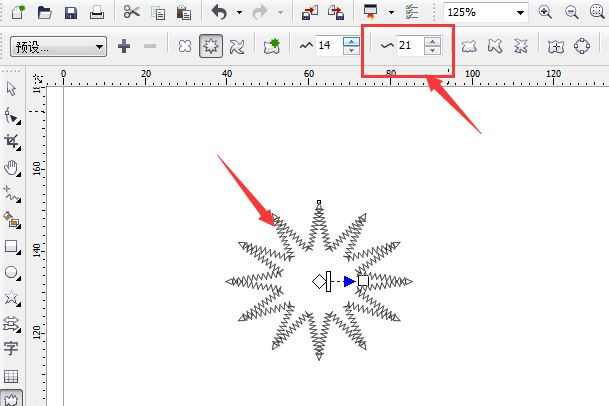Viewport: 609px width, 406px height.
Task: Increase zipper amplitude with up arrow
Action: 351,41
